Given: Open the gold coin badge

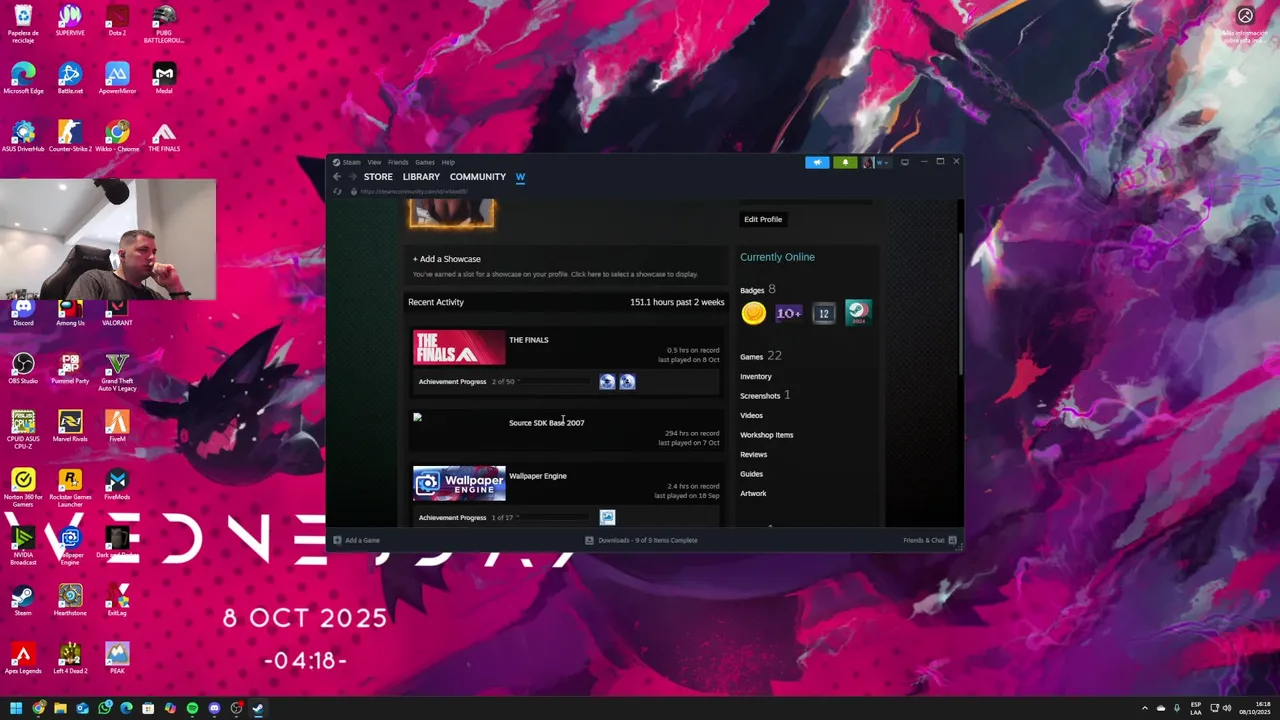Looking at the screenshot, I should pos(754,313).
